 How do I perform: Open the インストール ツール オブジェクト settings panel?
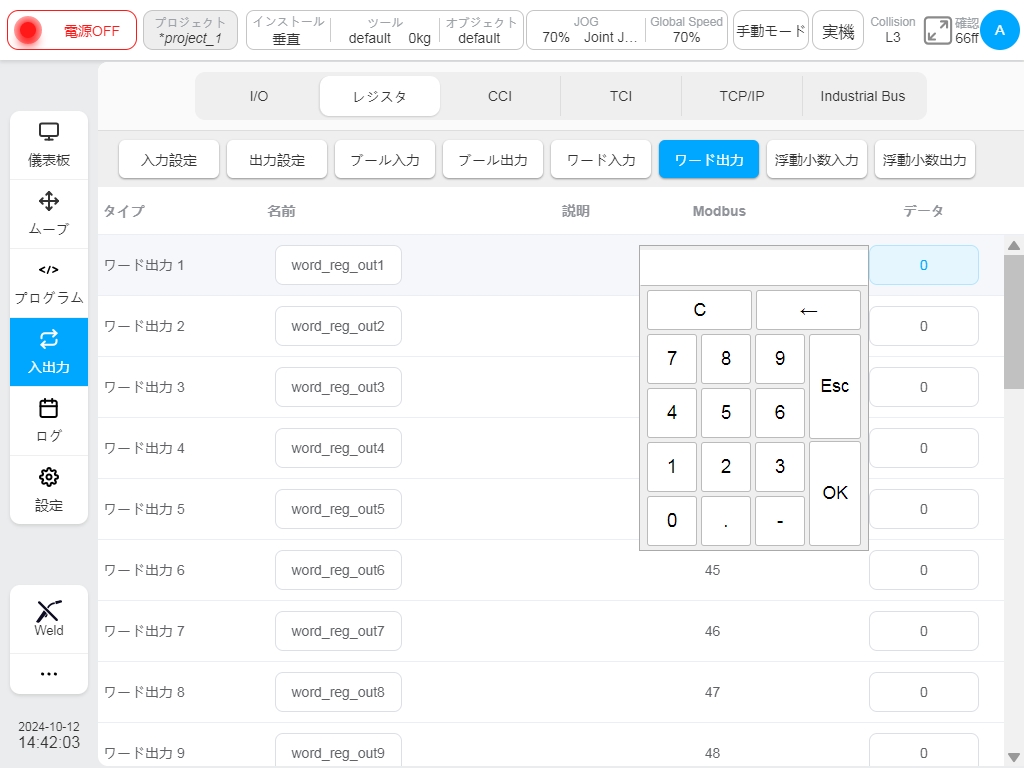click(385, 30)
